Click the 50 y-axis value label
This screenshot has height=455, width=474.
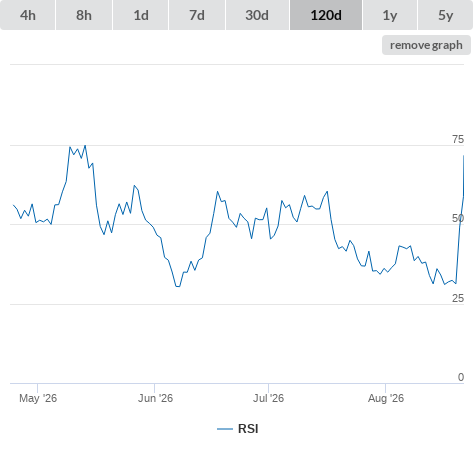point(458,218)
